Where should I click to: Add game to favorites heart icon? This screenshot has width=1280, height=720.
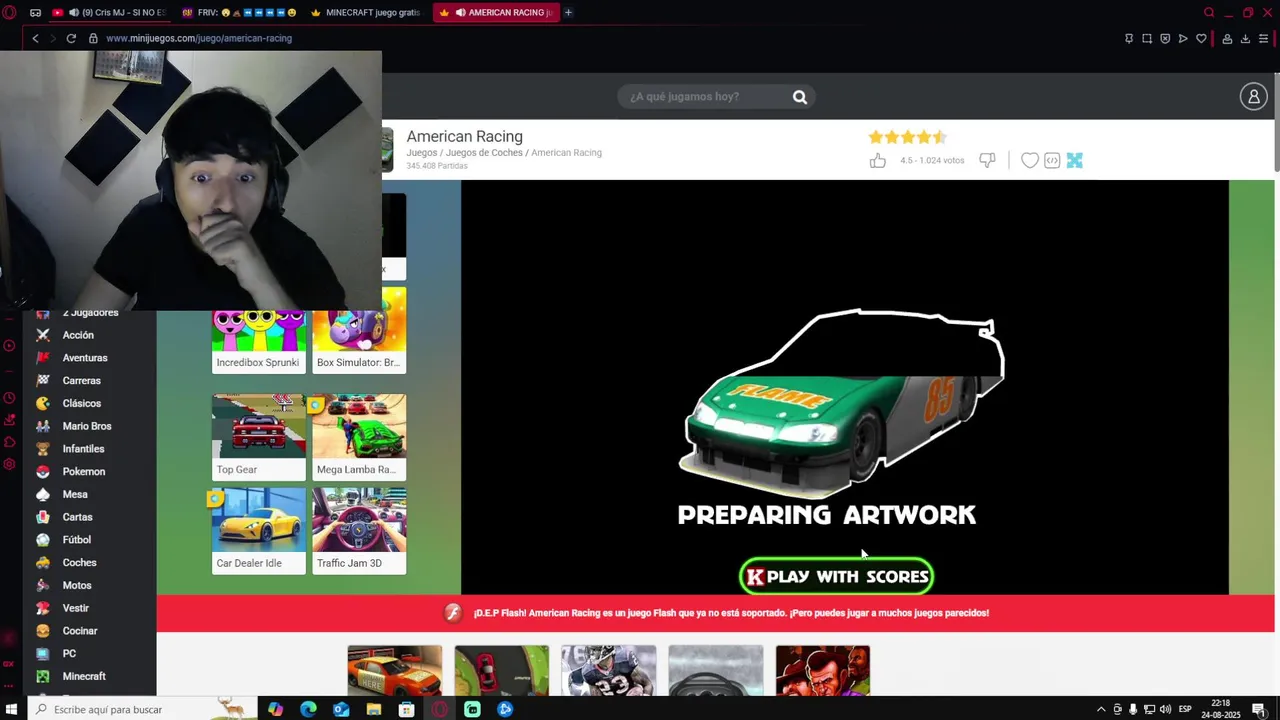1030,160
